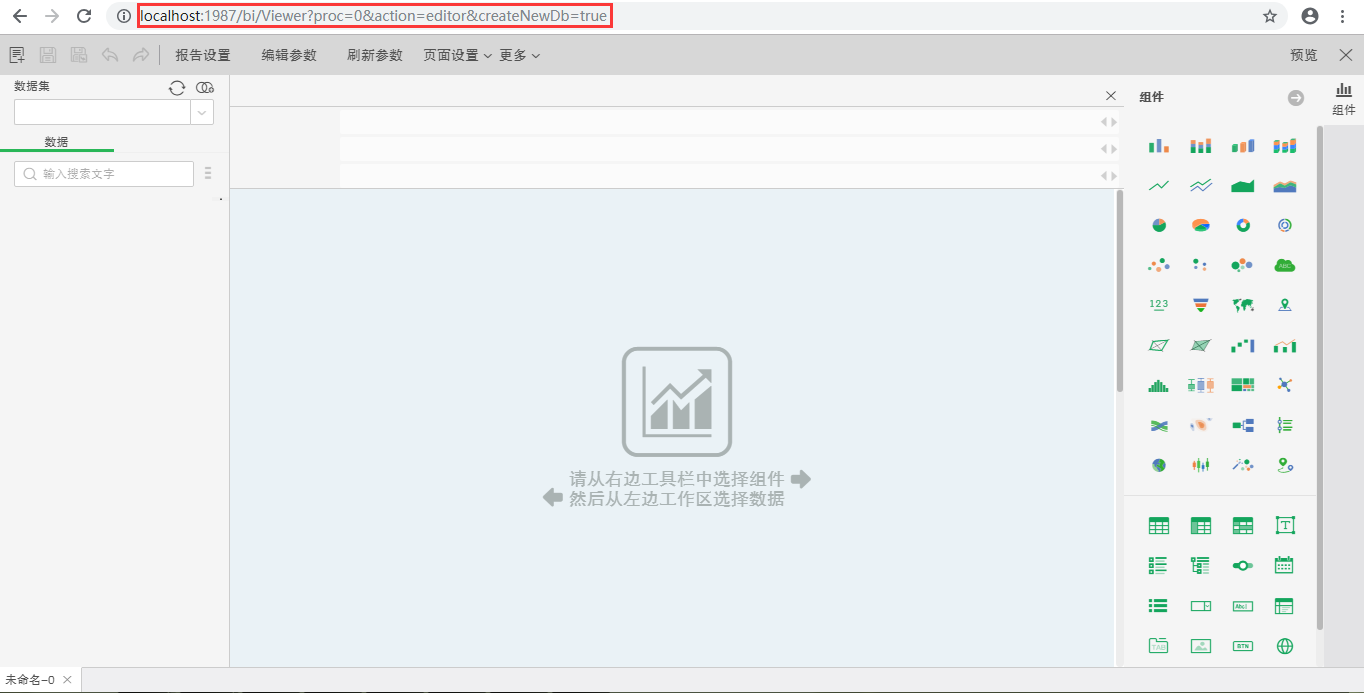Click the refresh dataset icon
The height and width of the screenshot is (693, 1364).
click(x=177, y=88)
